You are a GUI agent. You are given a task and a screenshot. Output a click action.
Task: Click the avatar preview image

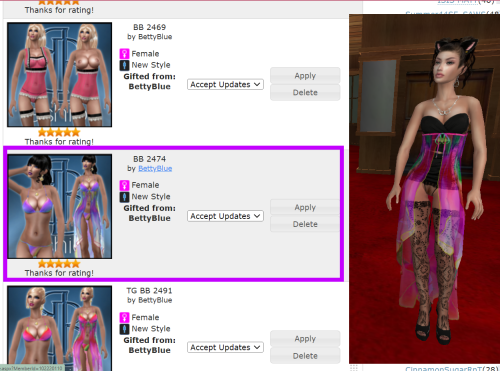424,189
